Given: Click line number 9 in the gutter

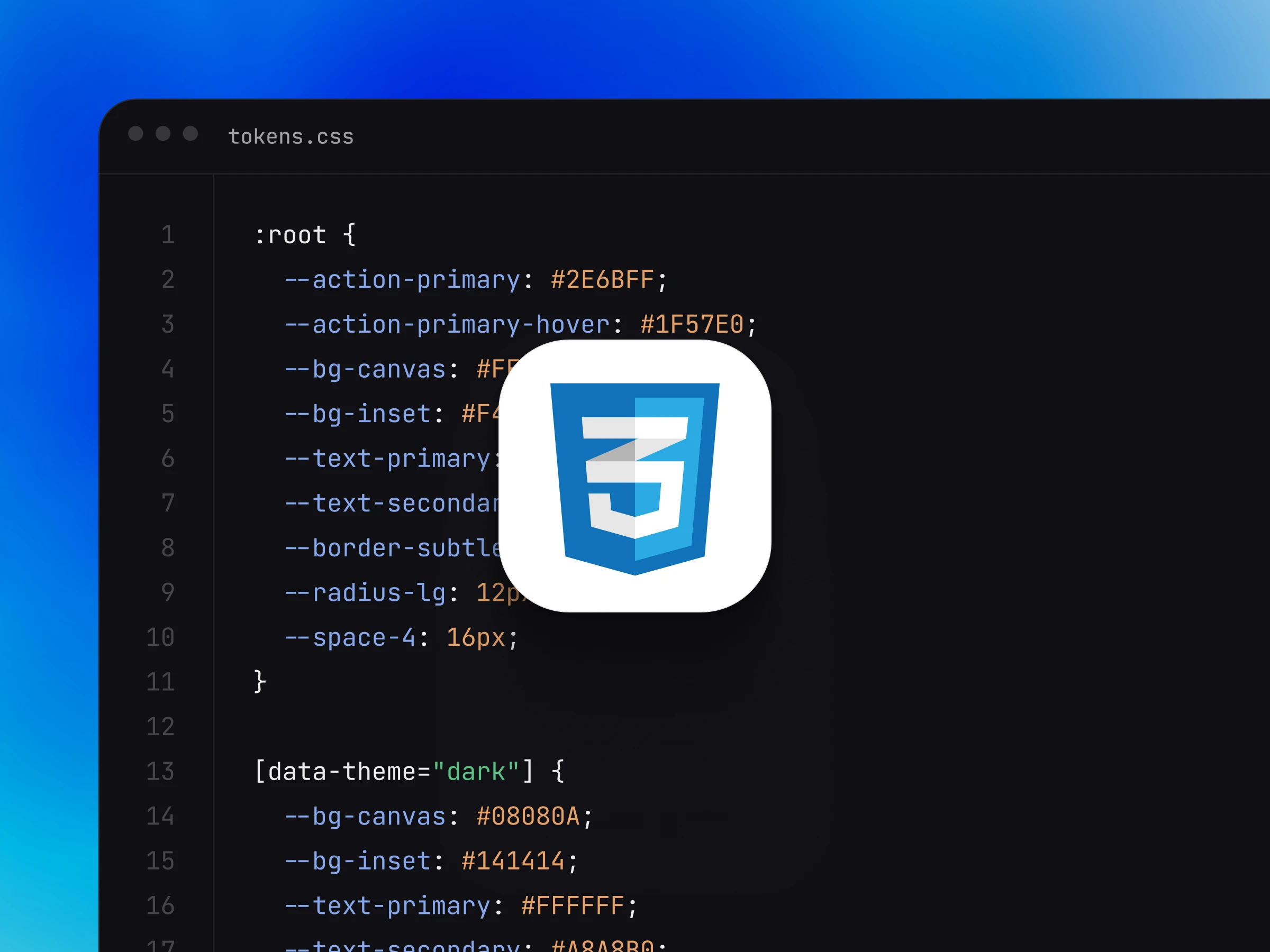Looking at the screenshot, I should pos(168,593).
